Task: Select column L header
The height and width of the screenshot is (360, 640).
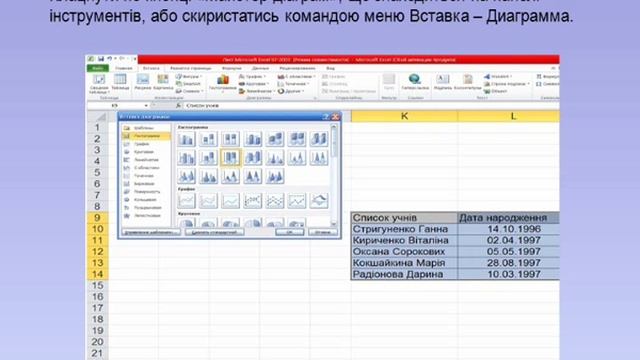Action: pyautogui.click(x=509, y=116)
